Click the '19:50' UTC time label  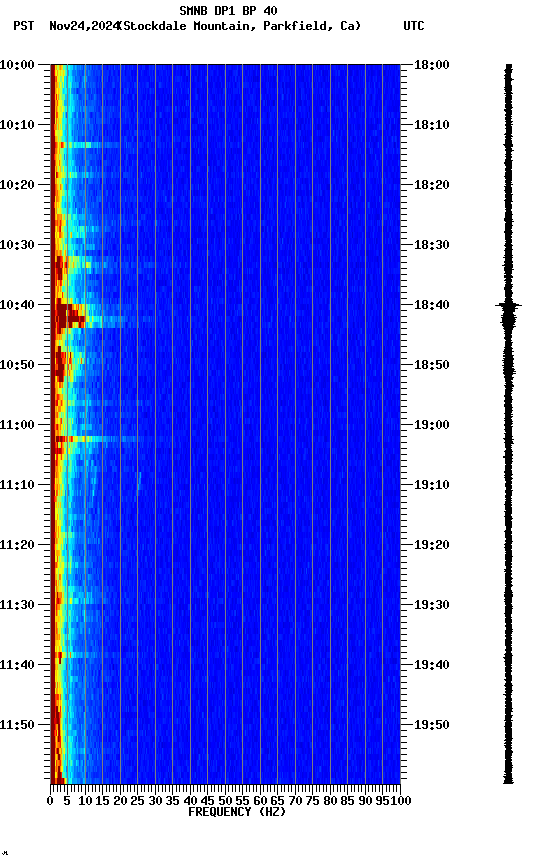(x=432, y=726)
